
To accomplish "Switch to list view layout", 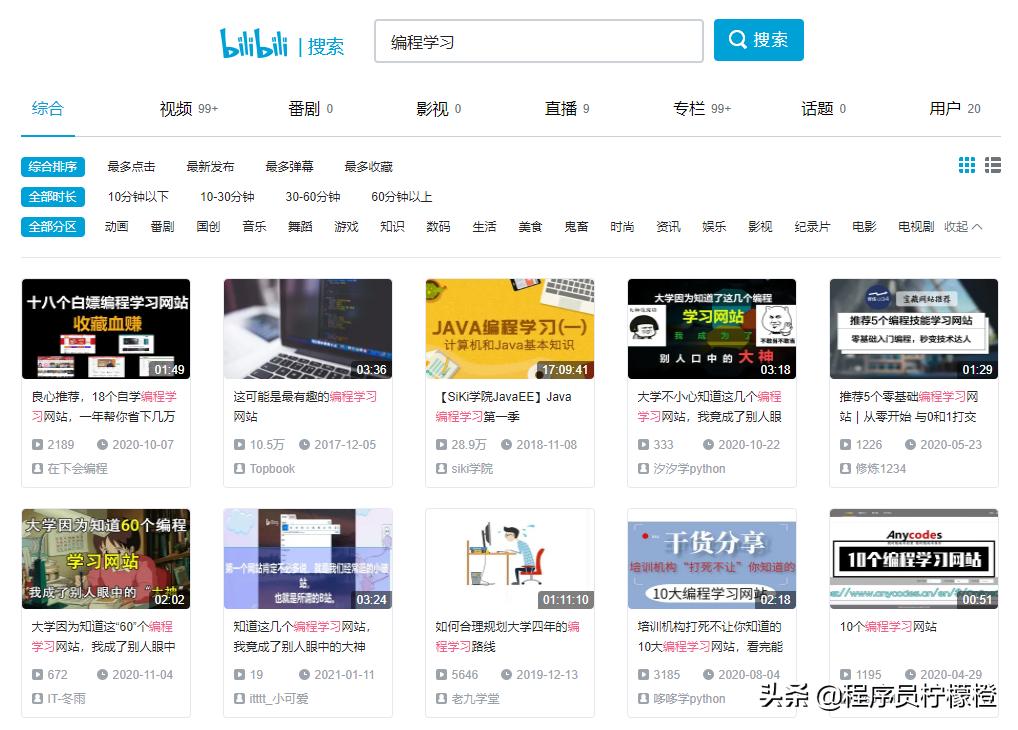I will pyautogui.click(x=992, y=166).
